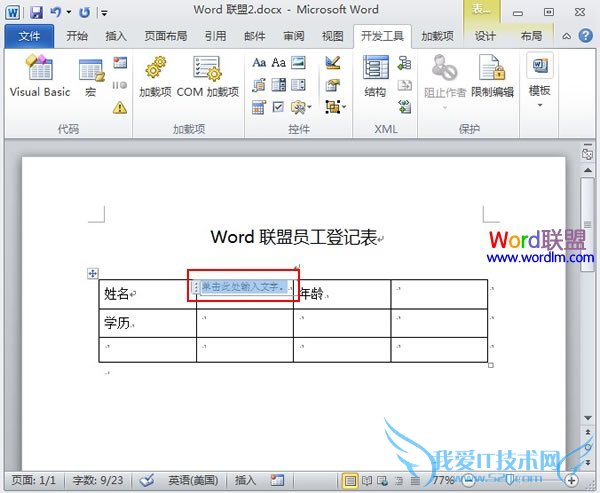Click the 年龄 table cell

click(x=342, y=294)
